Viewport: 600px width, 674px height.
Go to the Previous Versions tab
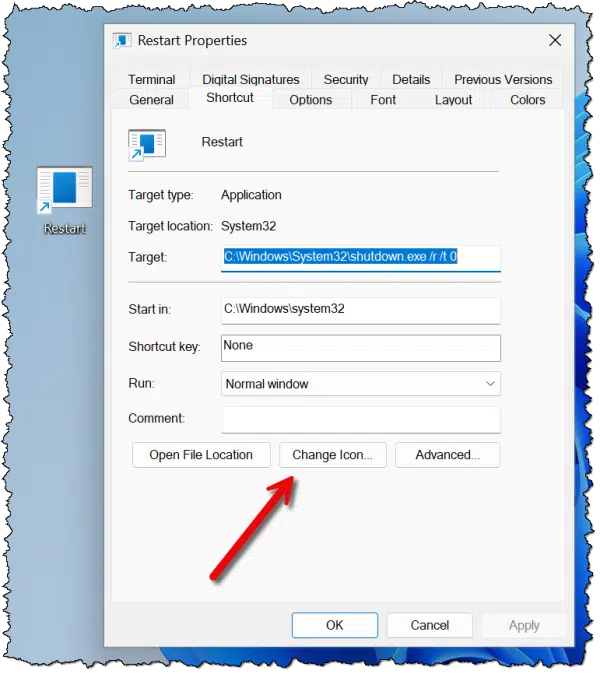[503, 80]
